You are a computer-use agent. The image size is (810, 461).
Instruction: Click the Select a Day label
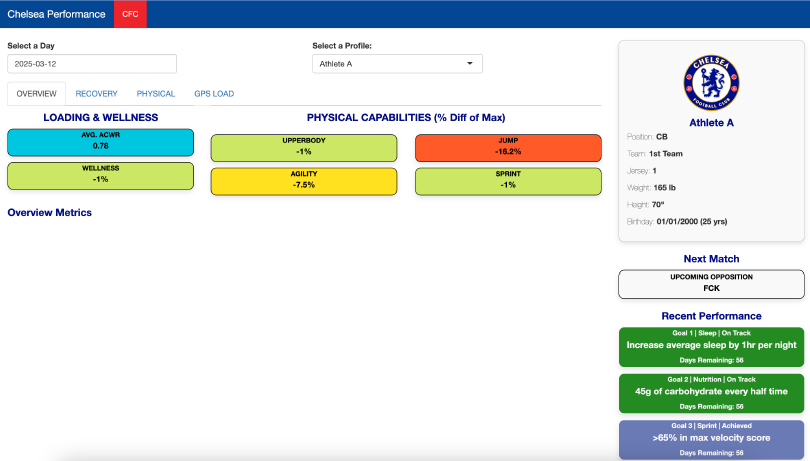[x=31, y=45]
